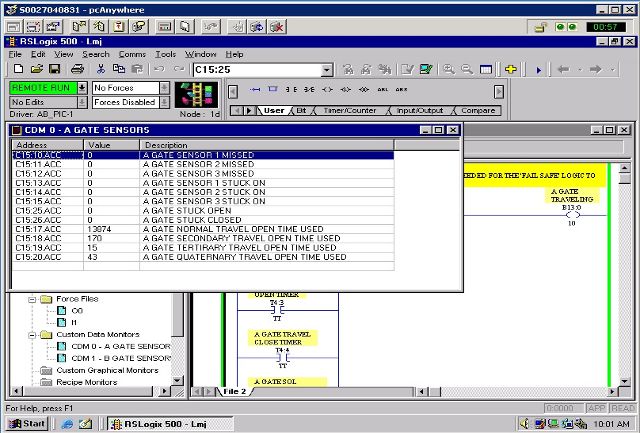Collapse the Custom Data Monitors folder
This screenshot has width=640, height=433.
tap(32, 335)
